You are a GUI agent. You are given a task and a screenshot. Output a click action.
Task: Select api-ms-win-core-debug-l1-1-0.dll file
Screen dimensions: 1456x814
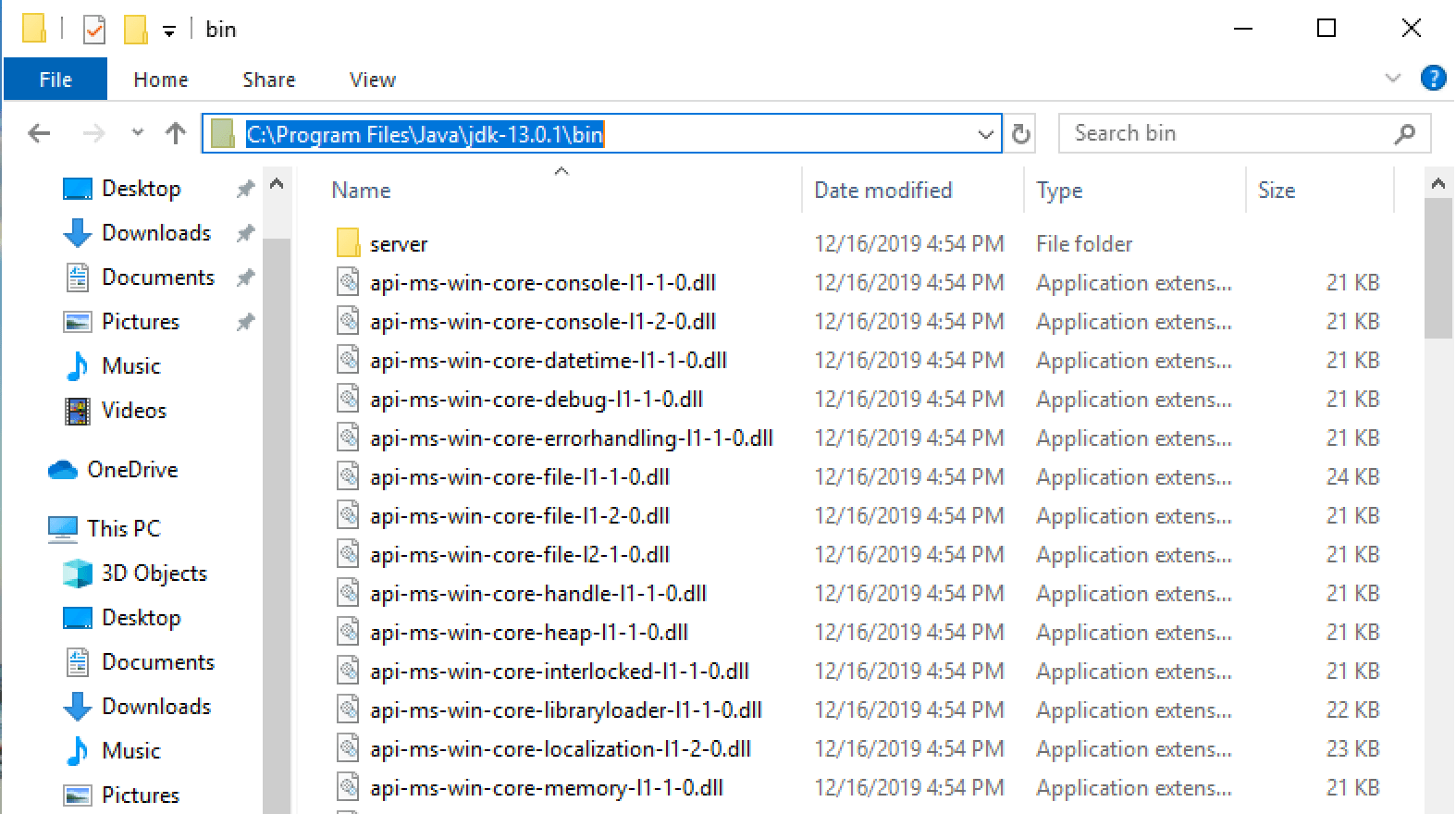click(537, 400)
